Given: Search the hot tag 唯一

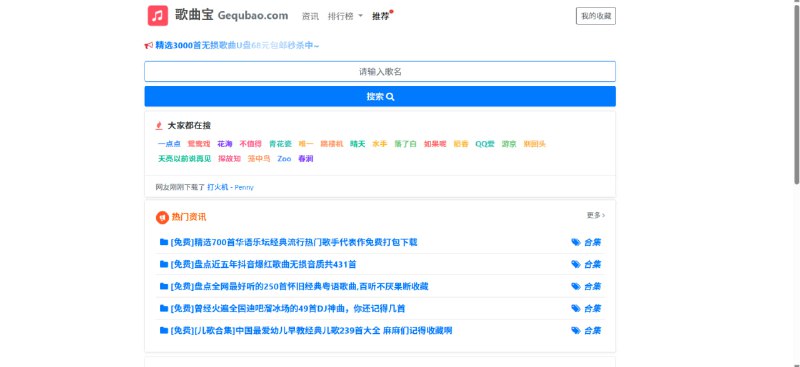Looking at the screenshot, I should point(306,144).
